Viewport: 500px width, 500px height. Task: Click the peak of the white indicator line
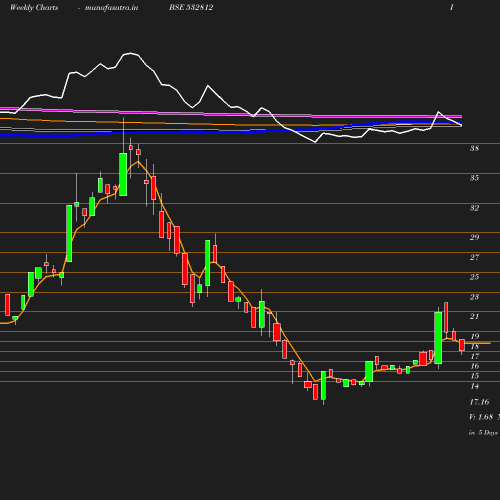(x=130, y=53)
